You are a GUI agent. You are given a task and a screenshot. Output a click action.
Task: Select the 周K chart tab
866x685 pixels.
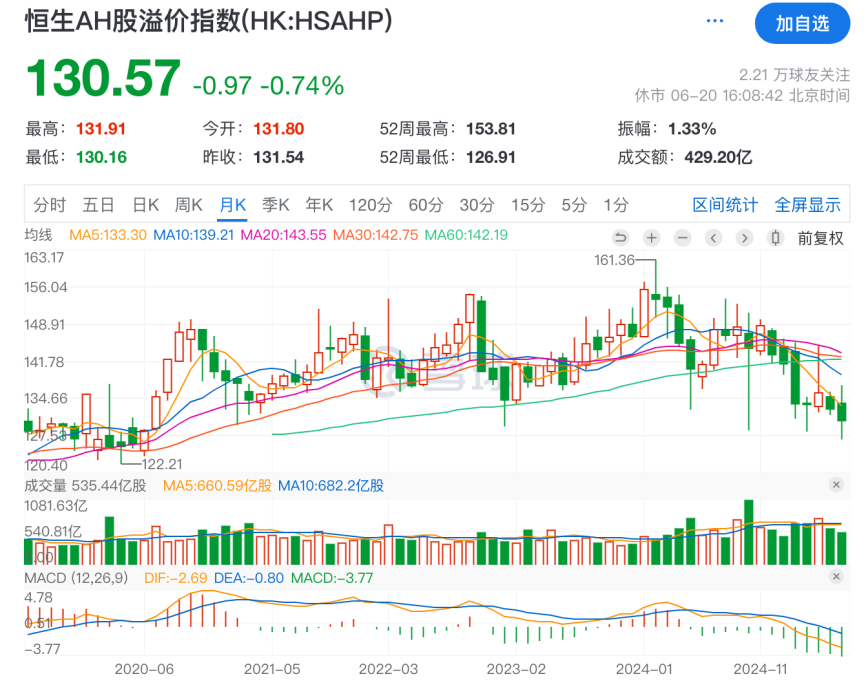(188, 205)
